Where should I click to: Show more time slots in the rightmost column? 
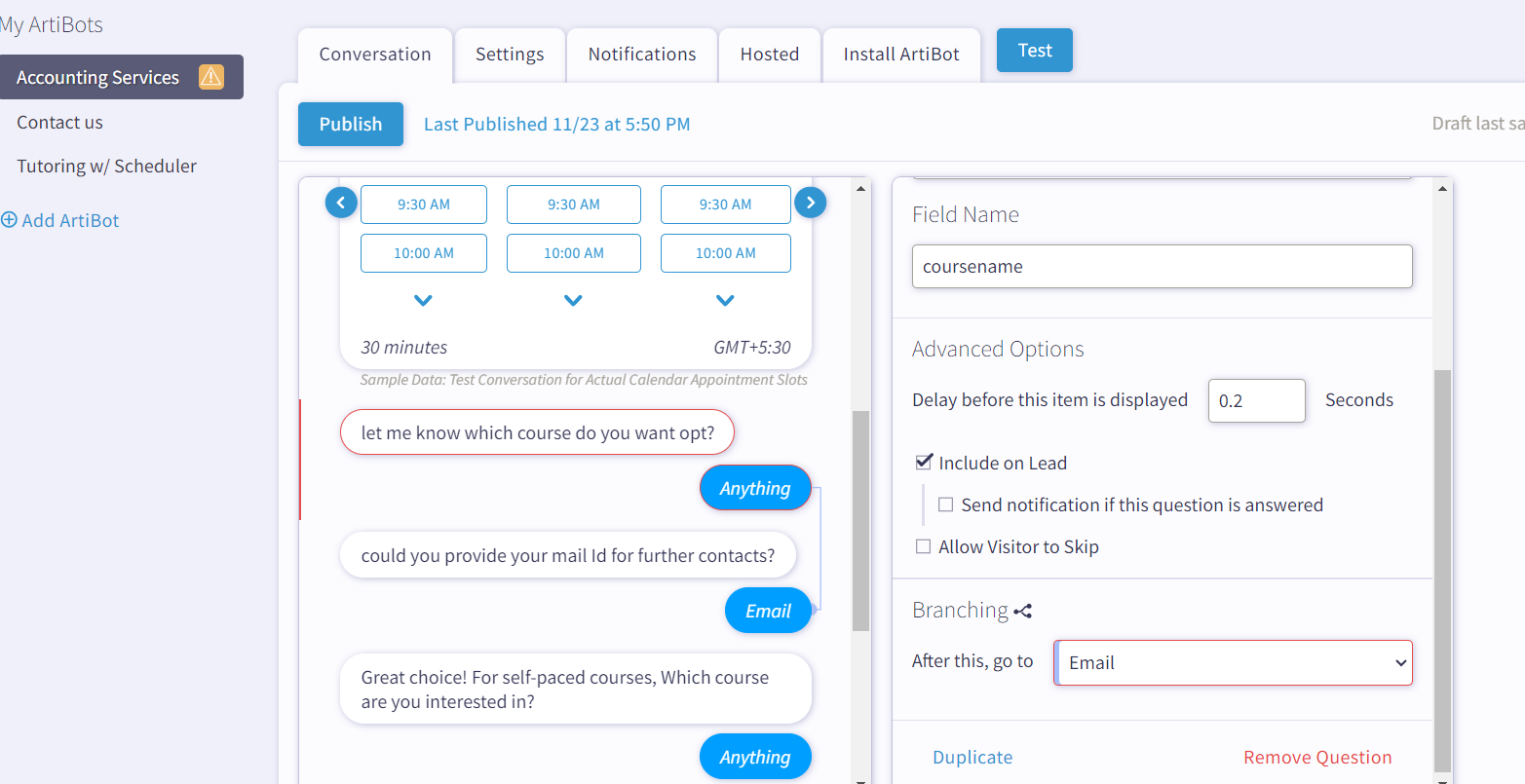pos(725,301)
